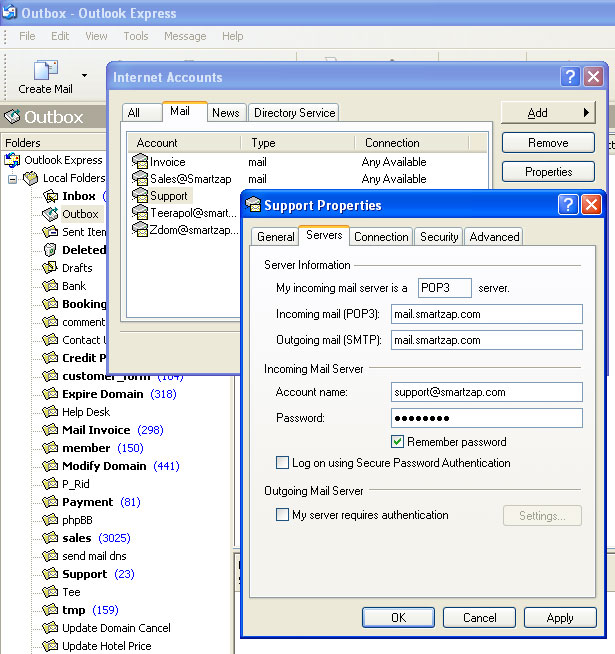Click the member folder icon

50,448
